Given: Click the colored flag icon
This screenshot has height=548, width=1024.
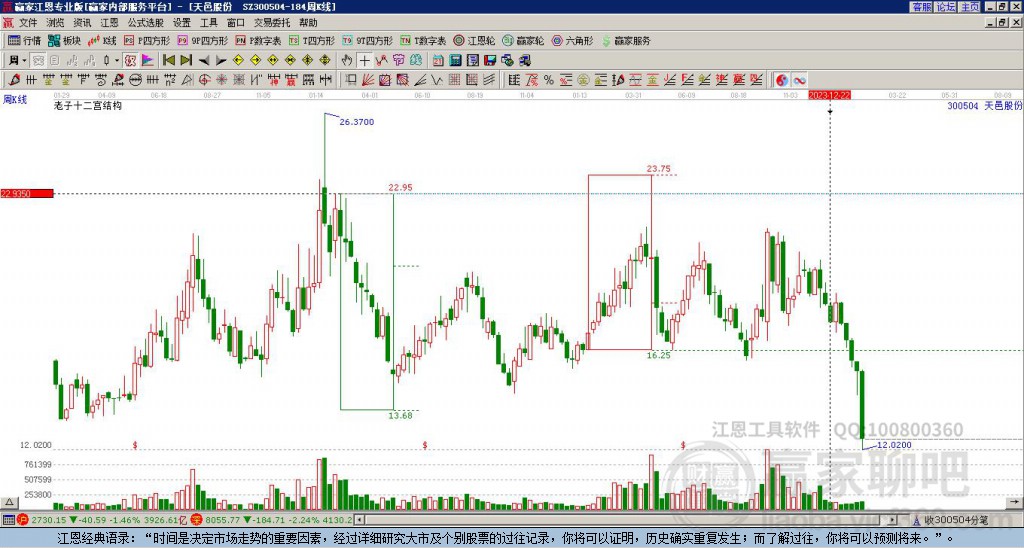Looking at the screenshot, I should (x=148, y=61).
